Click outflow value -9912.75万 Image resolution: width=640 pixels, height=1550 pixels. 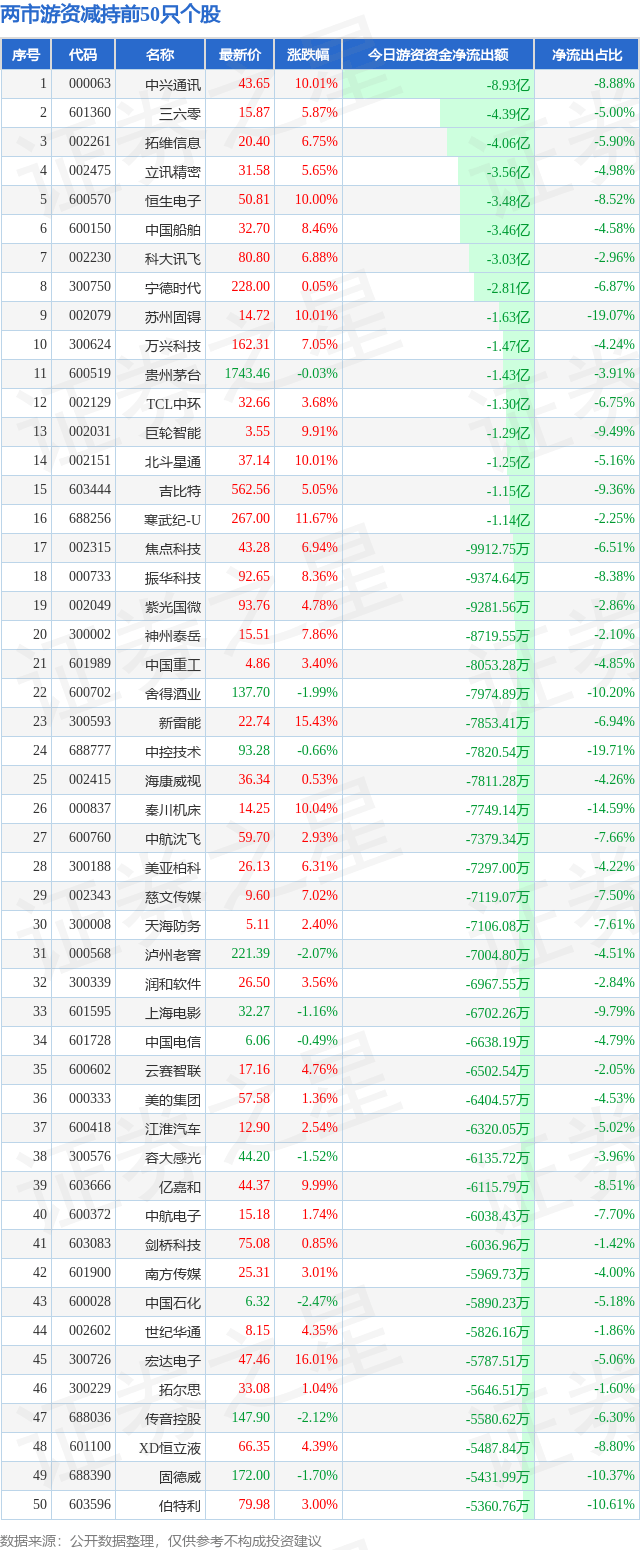[497, 548]
